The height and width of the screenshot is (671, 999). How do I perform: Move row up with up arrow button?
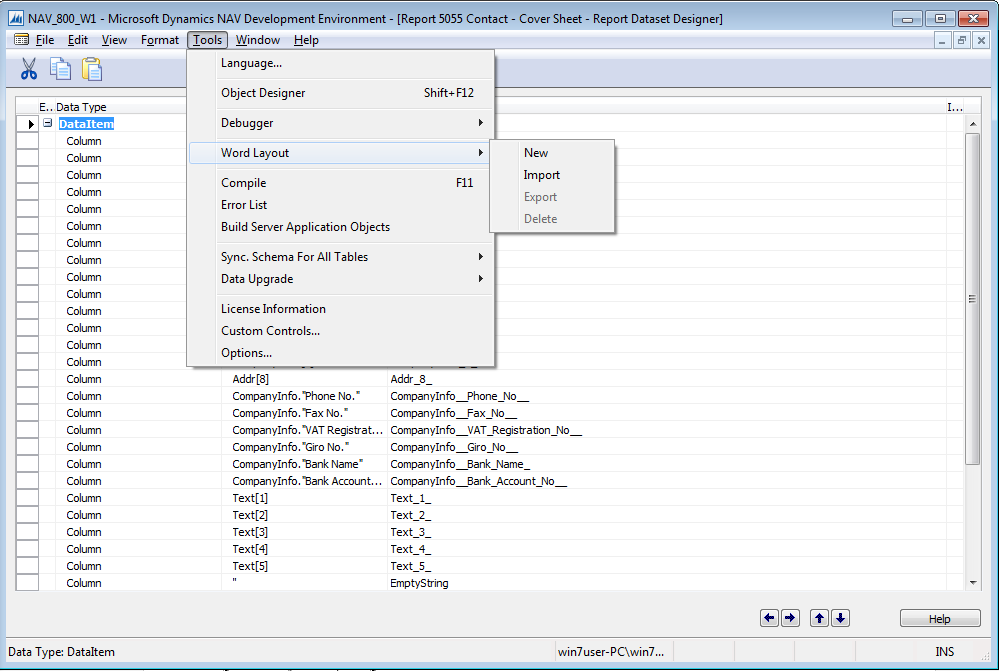(820, 618)
